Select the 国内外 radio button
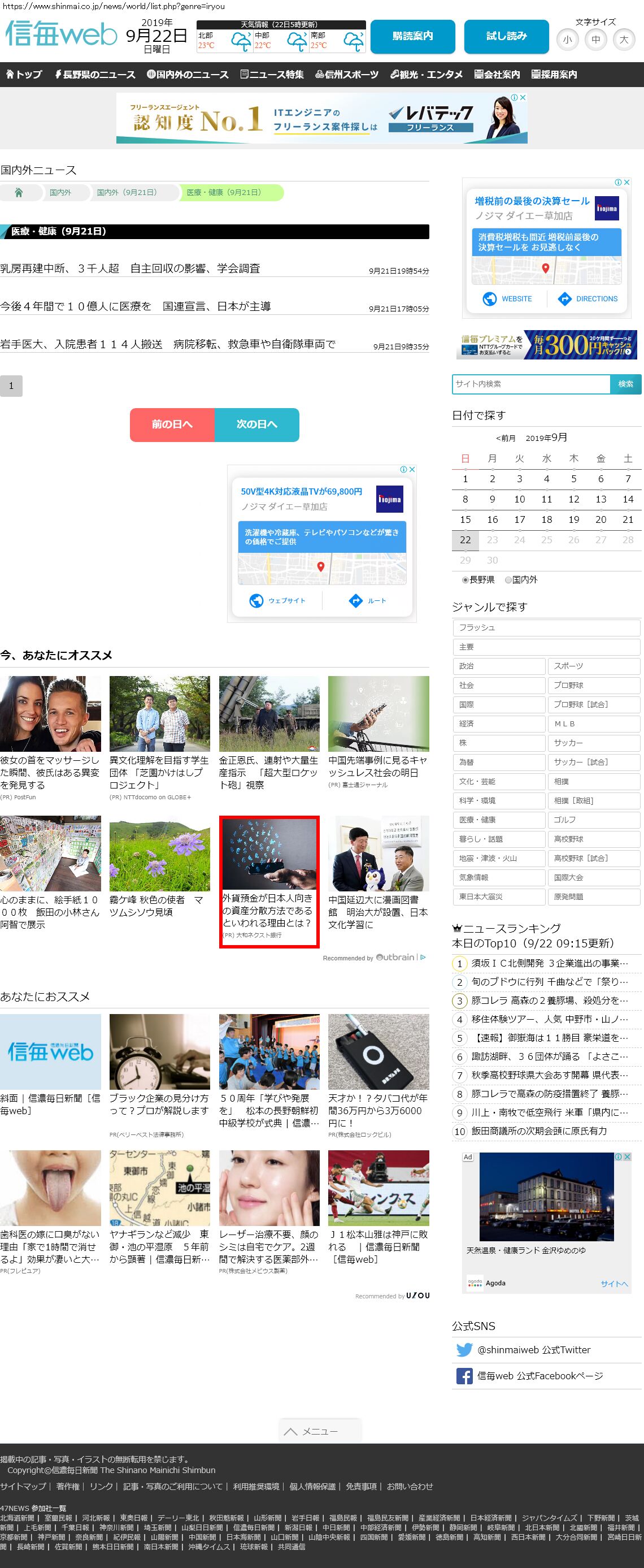Image resolution: width=644 pixels, height=1568 pixels. tap(508, 580)
